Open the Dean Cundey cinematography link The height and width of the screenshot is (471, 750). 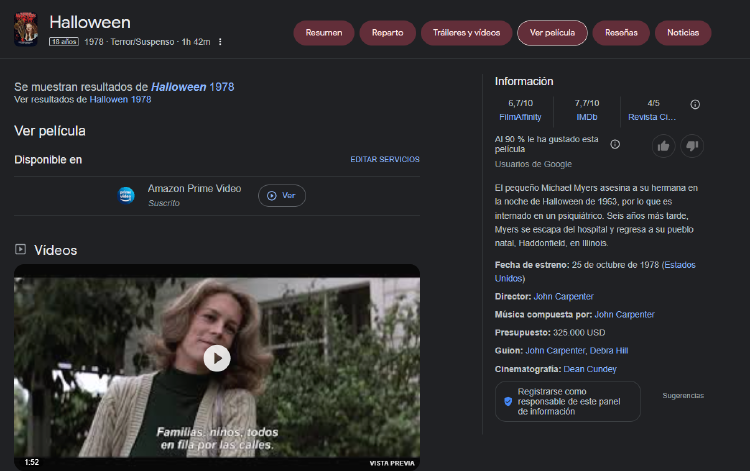pyautogui.click(x=590, y=369)
